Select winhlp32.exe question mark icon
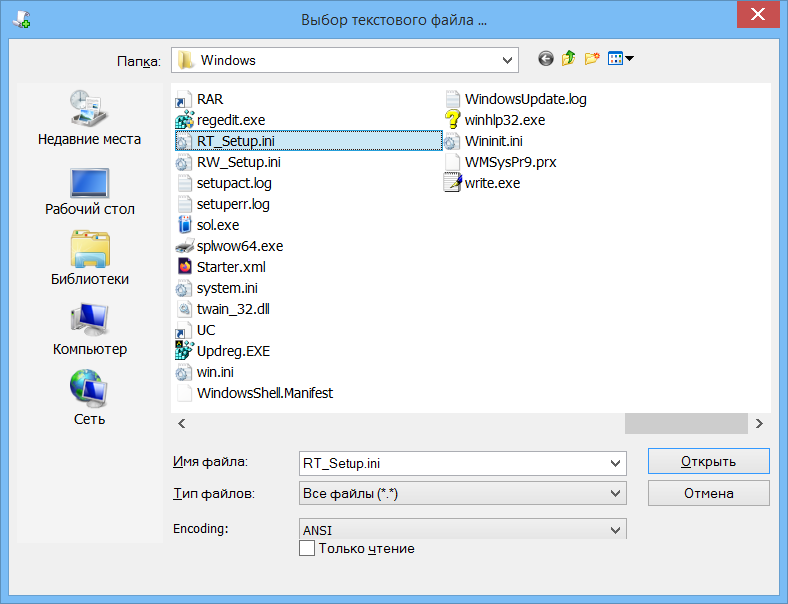 pyautogui.click(x=452, y=120)
